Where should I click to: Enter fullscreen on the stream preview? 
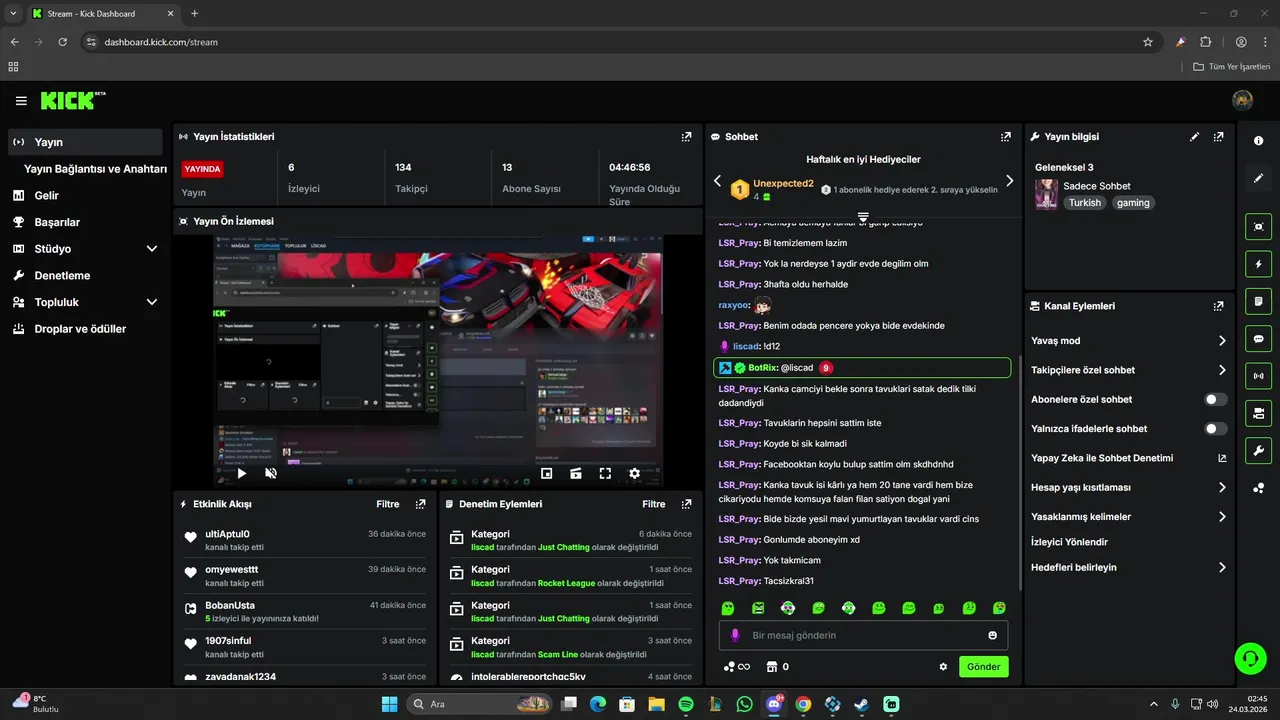(x=605, y=474)
